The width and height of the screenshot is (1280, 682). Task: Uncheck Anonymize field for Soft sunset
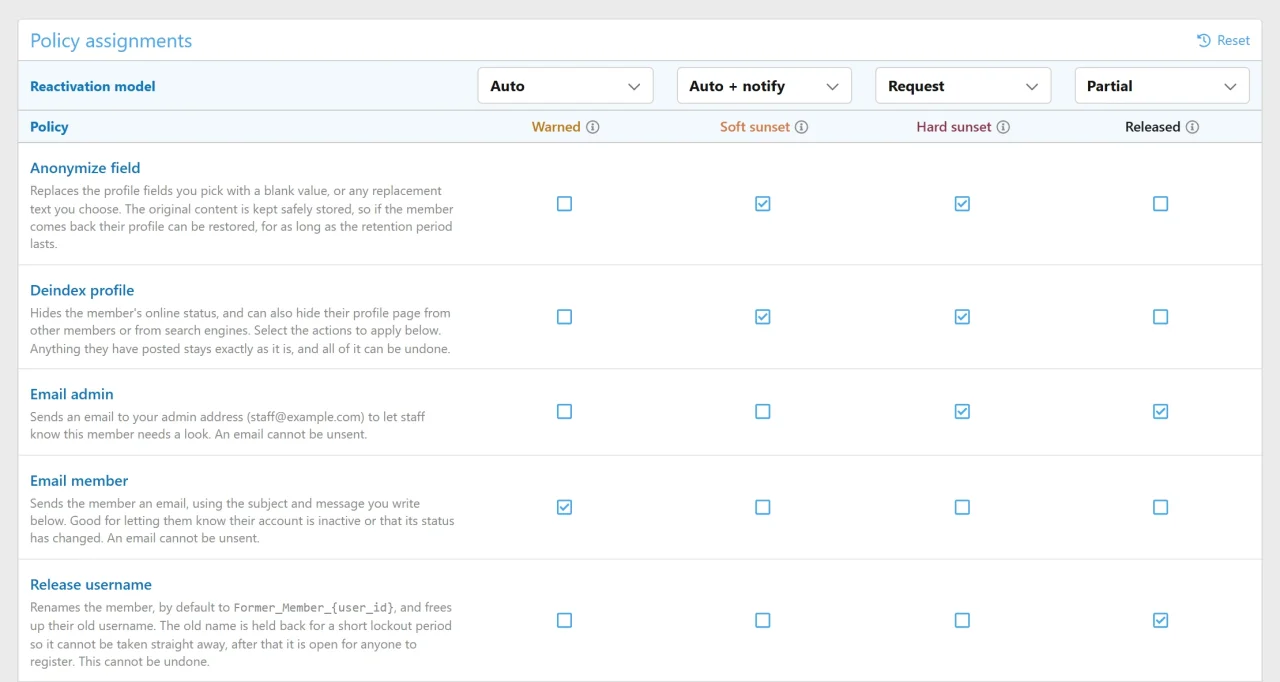coord(763,204)
